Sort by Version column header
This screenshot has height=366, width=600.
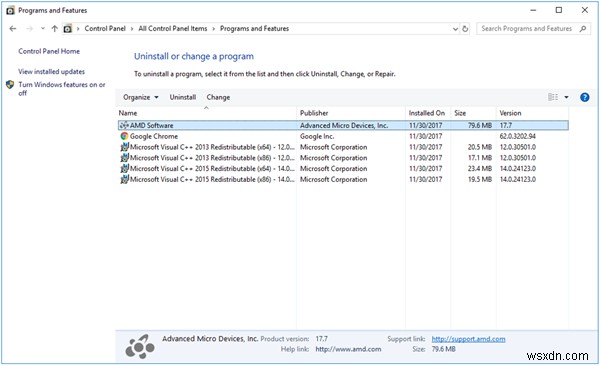[x=532, y=113]
